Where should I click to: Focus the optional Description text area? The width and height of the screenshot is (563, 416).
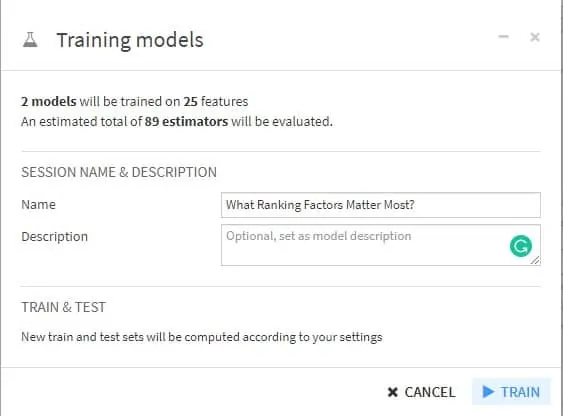[x=381, y=245]
